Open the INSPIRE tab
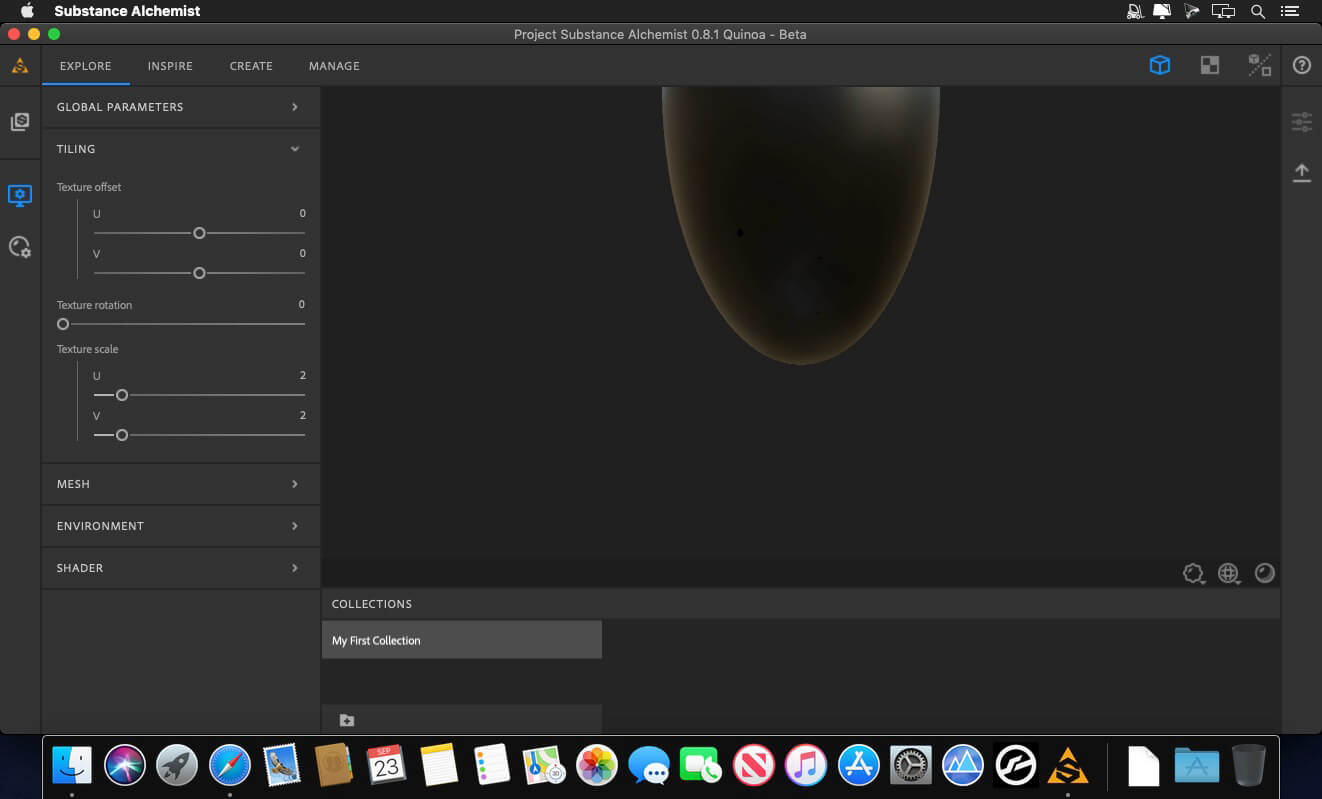The image size is (1322, 799). pos(170,66)
